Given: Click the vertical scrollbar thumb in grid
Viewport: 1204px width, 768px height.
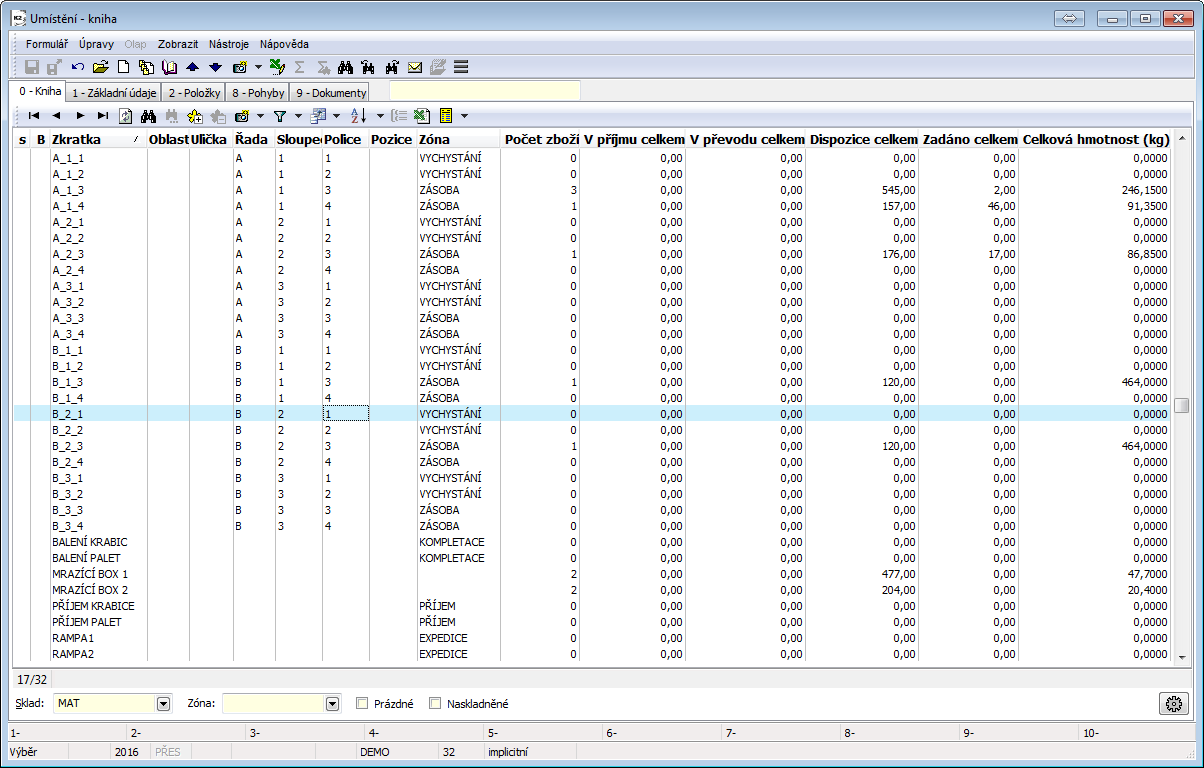Looking at the screenshot, I should coord(1181,405).
